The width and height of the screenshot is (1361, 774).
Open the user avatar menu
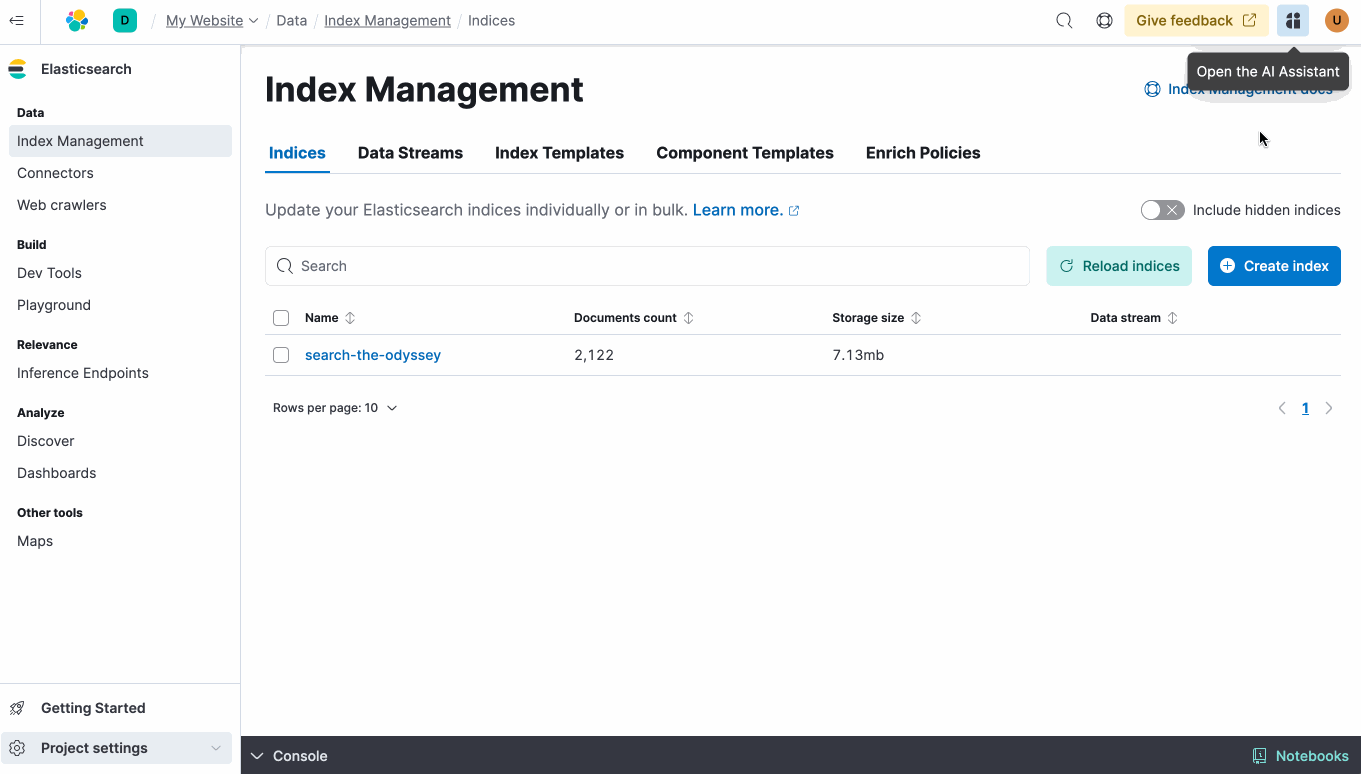[1336, 20]
